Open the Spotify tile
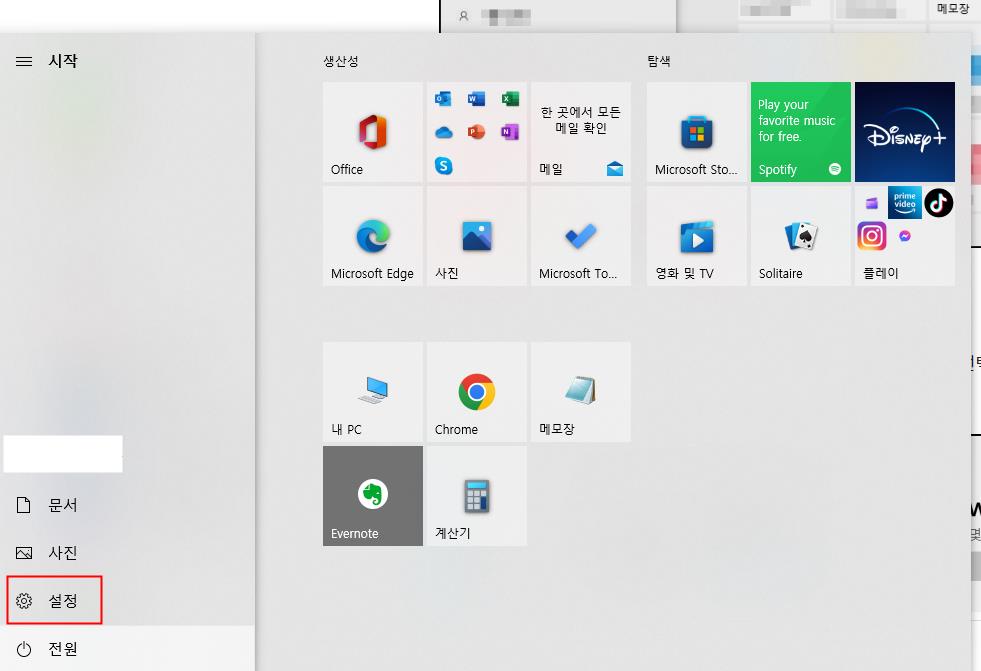This screenshot has width=981, height=671. click(801, 132)
